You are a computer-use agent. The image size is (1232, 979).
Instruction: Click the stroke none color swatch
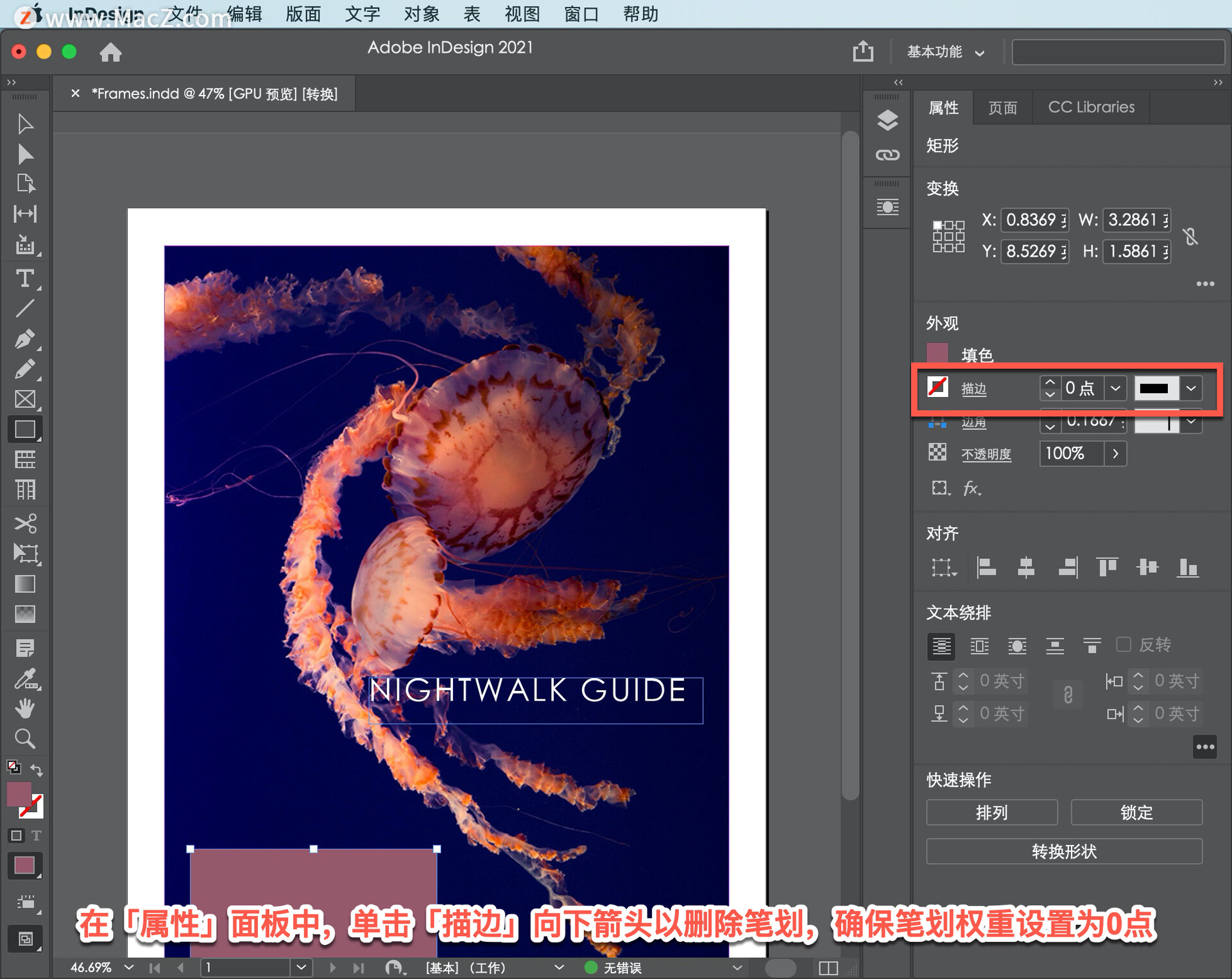point(937,387)
